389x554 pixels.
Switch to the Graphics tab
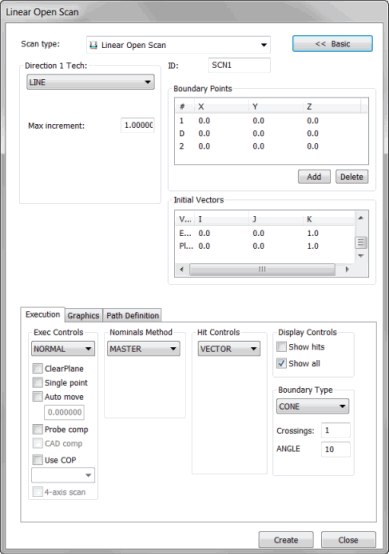[x=83, y=316]
